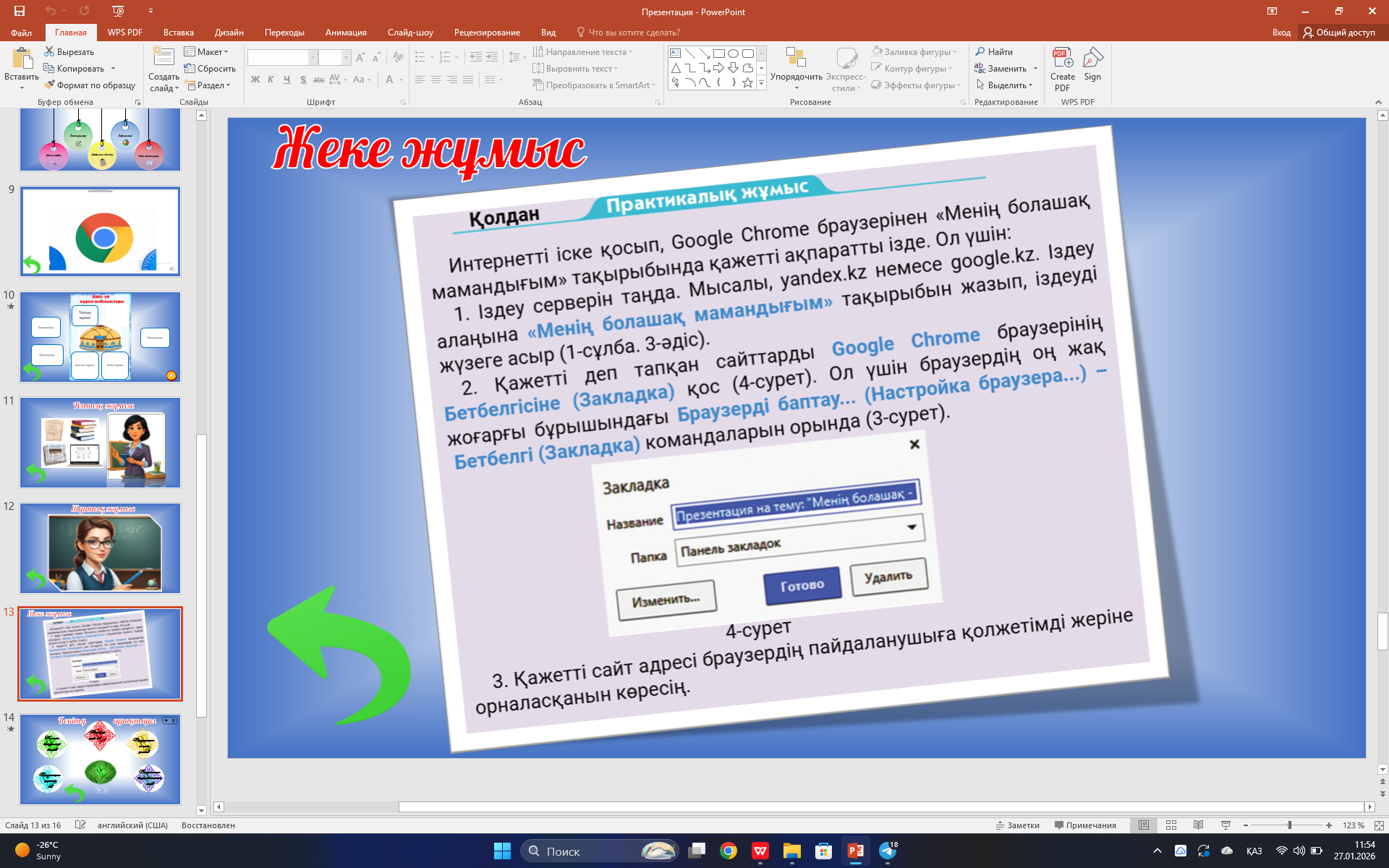The image size is (1389, 868).
Task: Undo the last action
Action: [50, 11]
